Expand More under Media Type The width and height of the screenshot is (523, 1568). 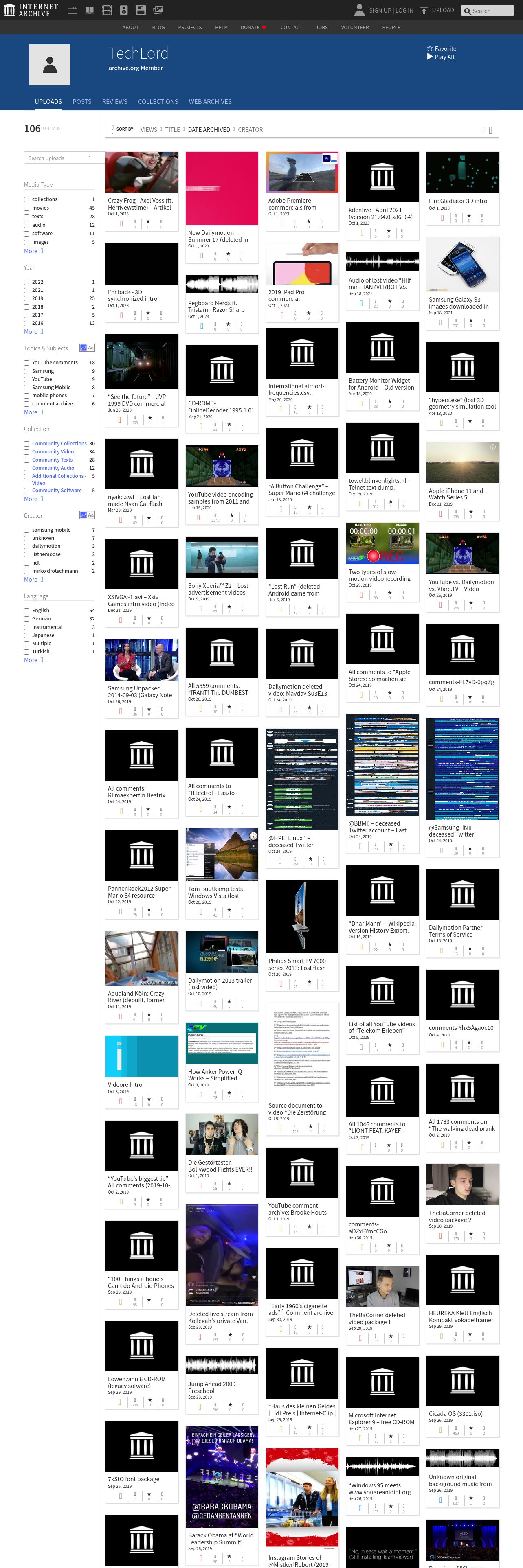(x=33, y=251)
